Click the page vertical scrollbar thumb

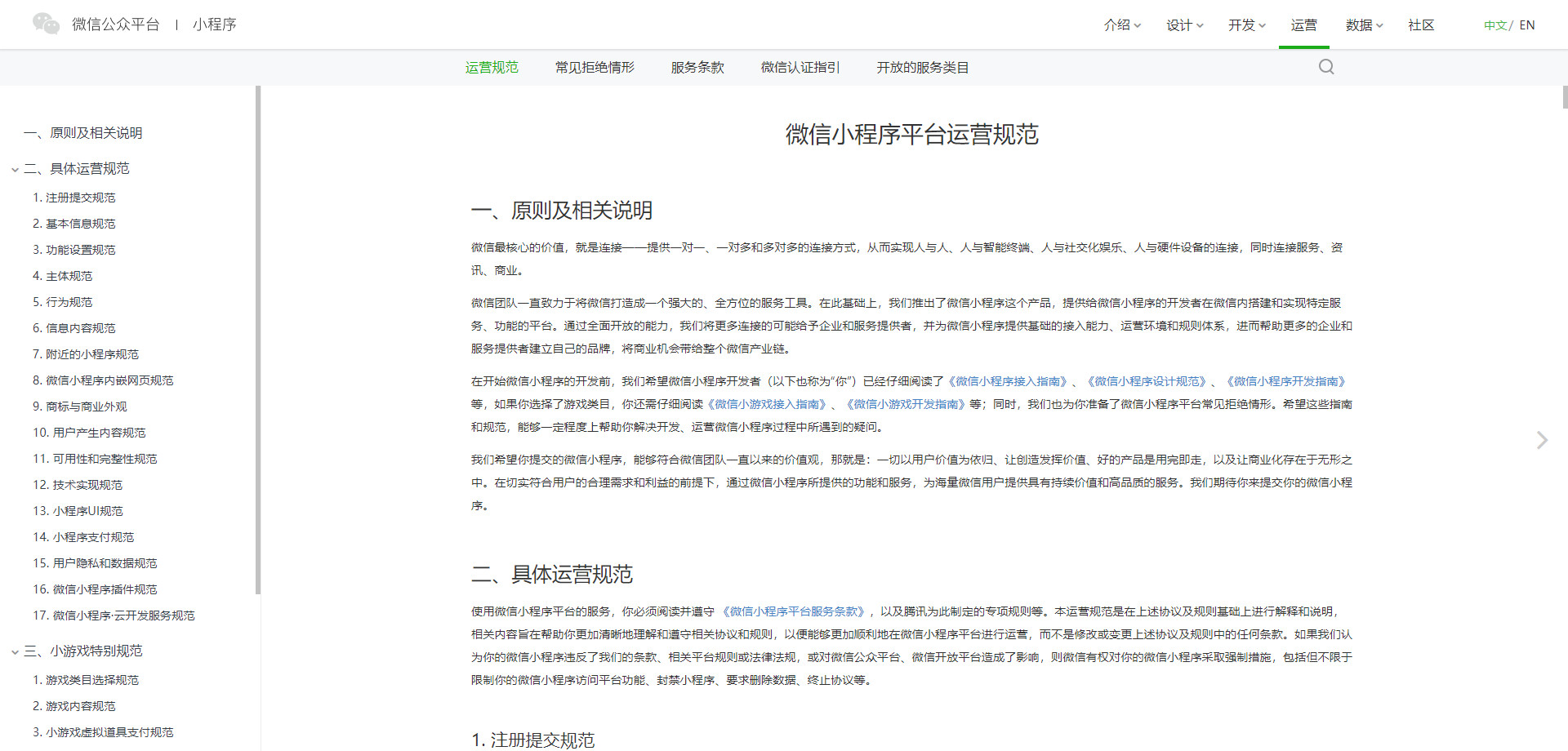click(x=1565, y=97)
